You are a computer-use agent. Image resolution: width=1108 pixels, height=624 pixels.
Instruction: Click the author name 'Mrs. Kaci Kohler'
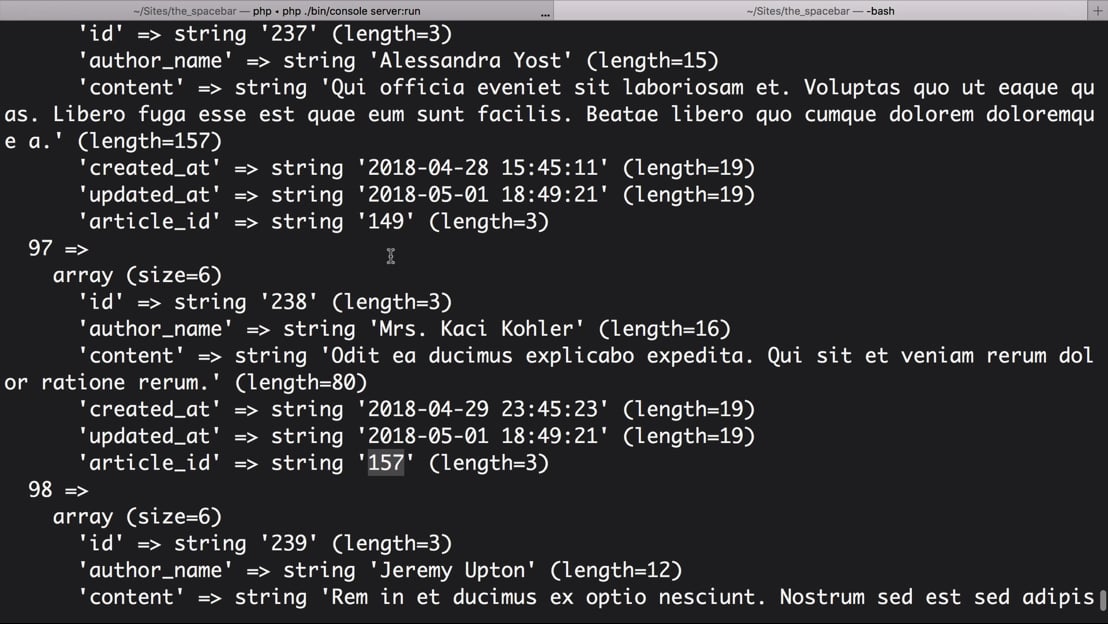tap(476, 329)
